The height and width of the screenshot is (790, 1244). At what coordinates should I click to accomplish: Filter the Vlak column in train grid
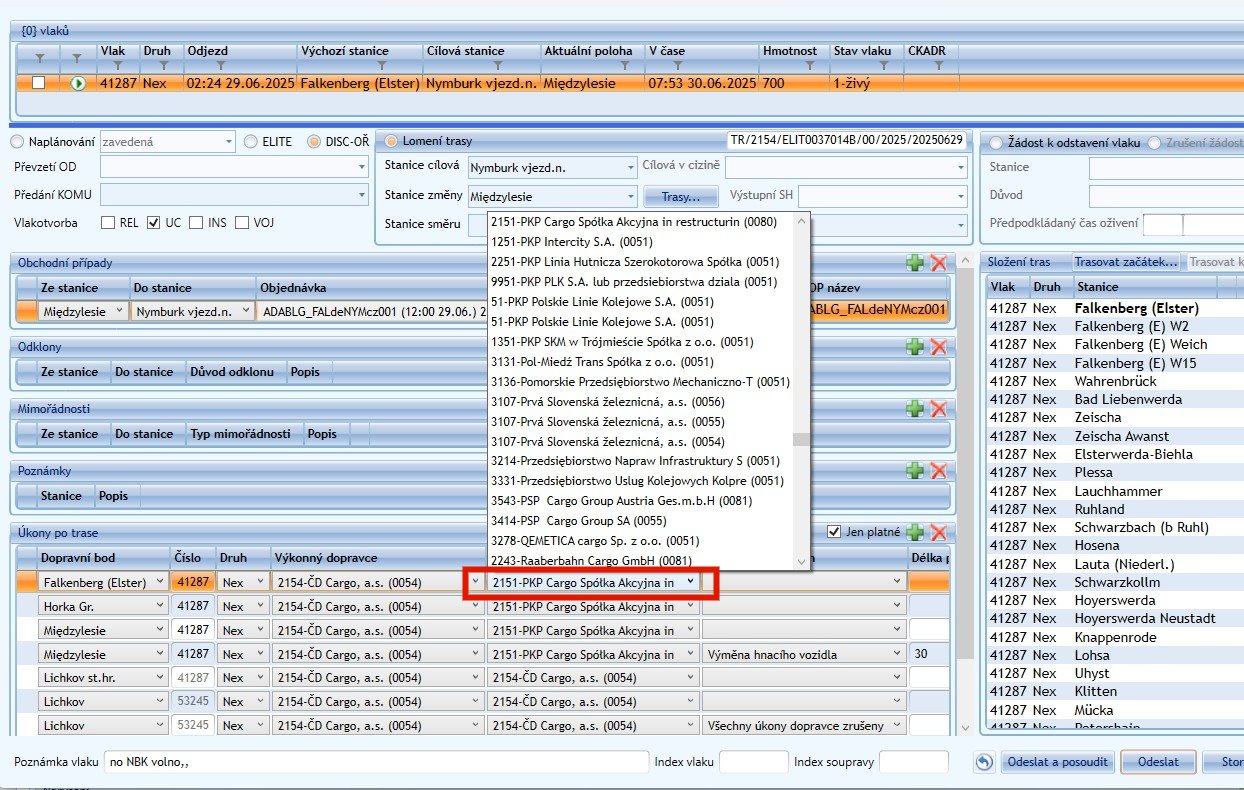(x=117, y=66)
